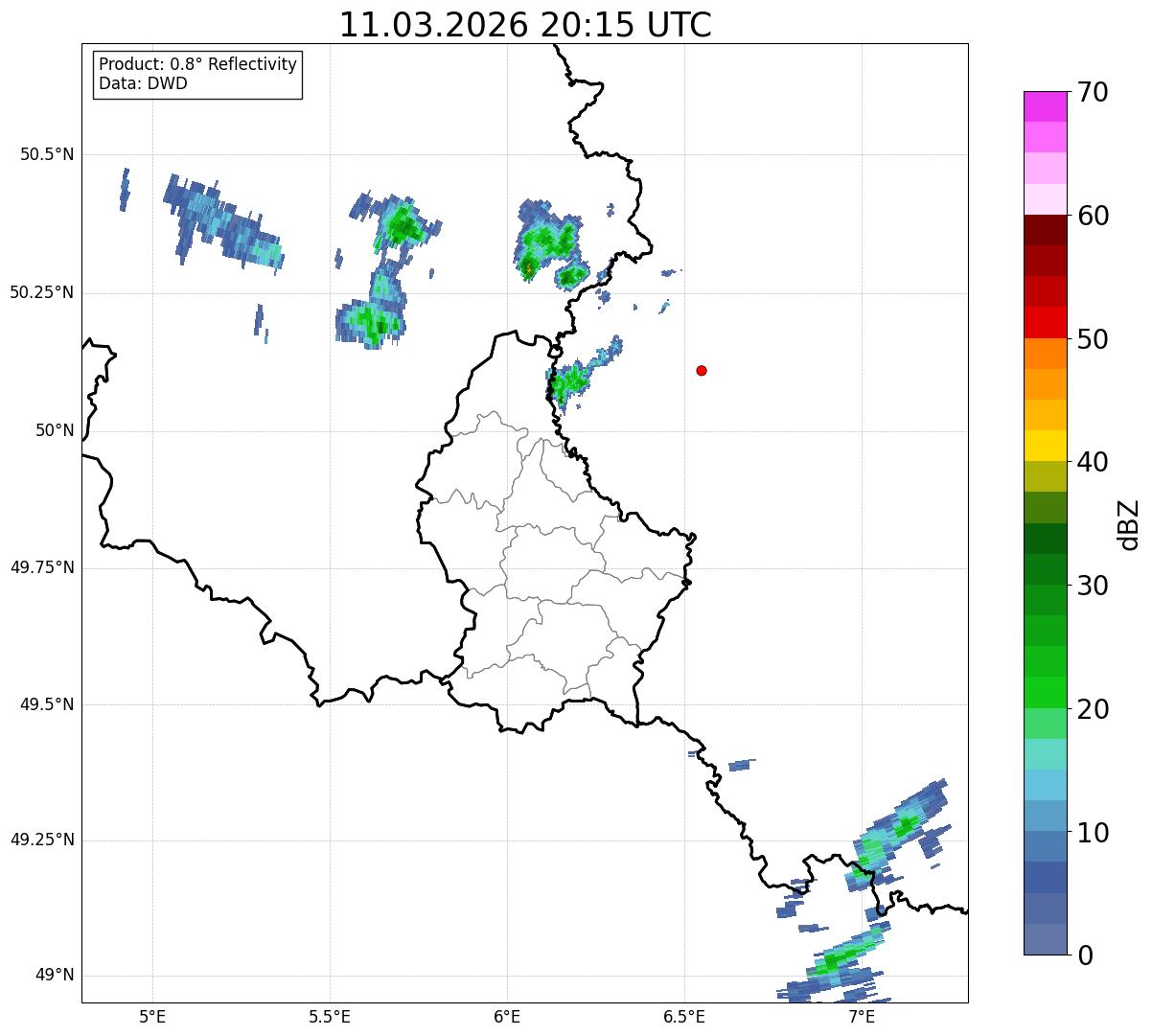Click the 6°E longitude label
This screenshot has height=1036, width=1152.
coord(507,1016)
